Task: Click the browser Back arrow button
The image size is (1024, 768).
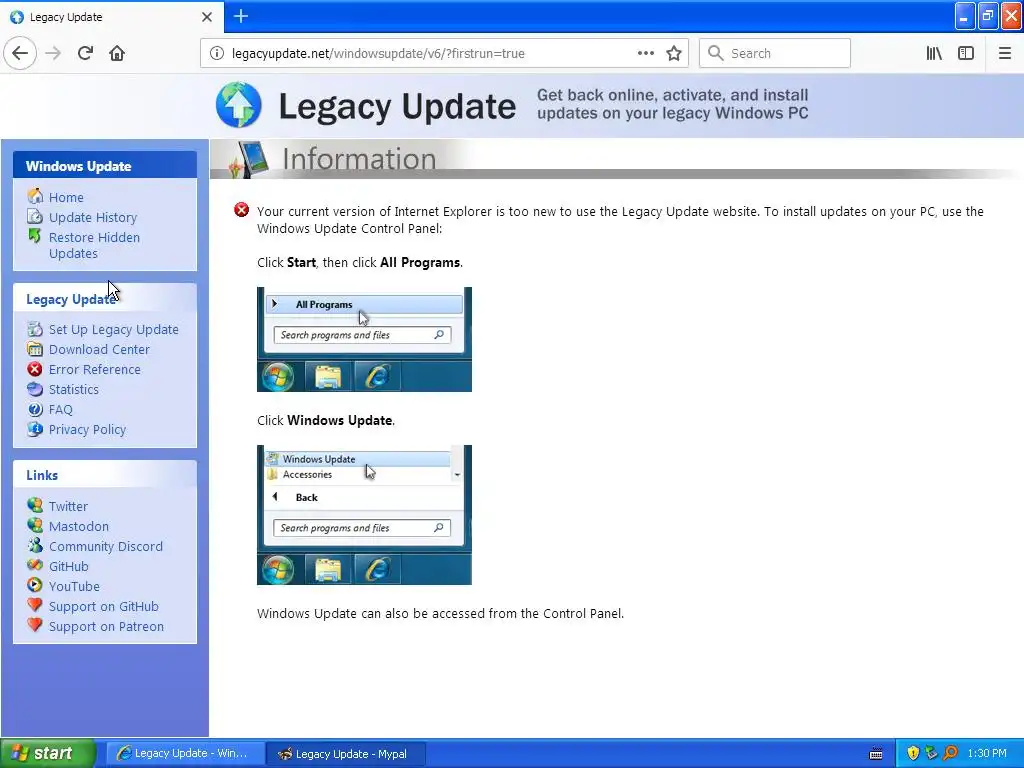Action: click(x=20, y=54)
